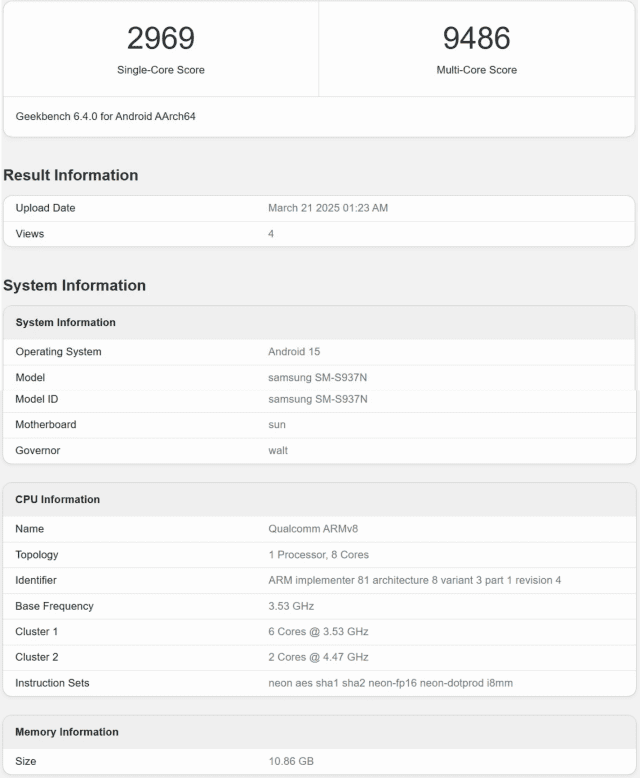Click the Motherboard value sun
This screenshot has height=778, width=640.
click(x=277, y=425)
